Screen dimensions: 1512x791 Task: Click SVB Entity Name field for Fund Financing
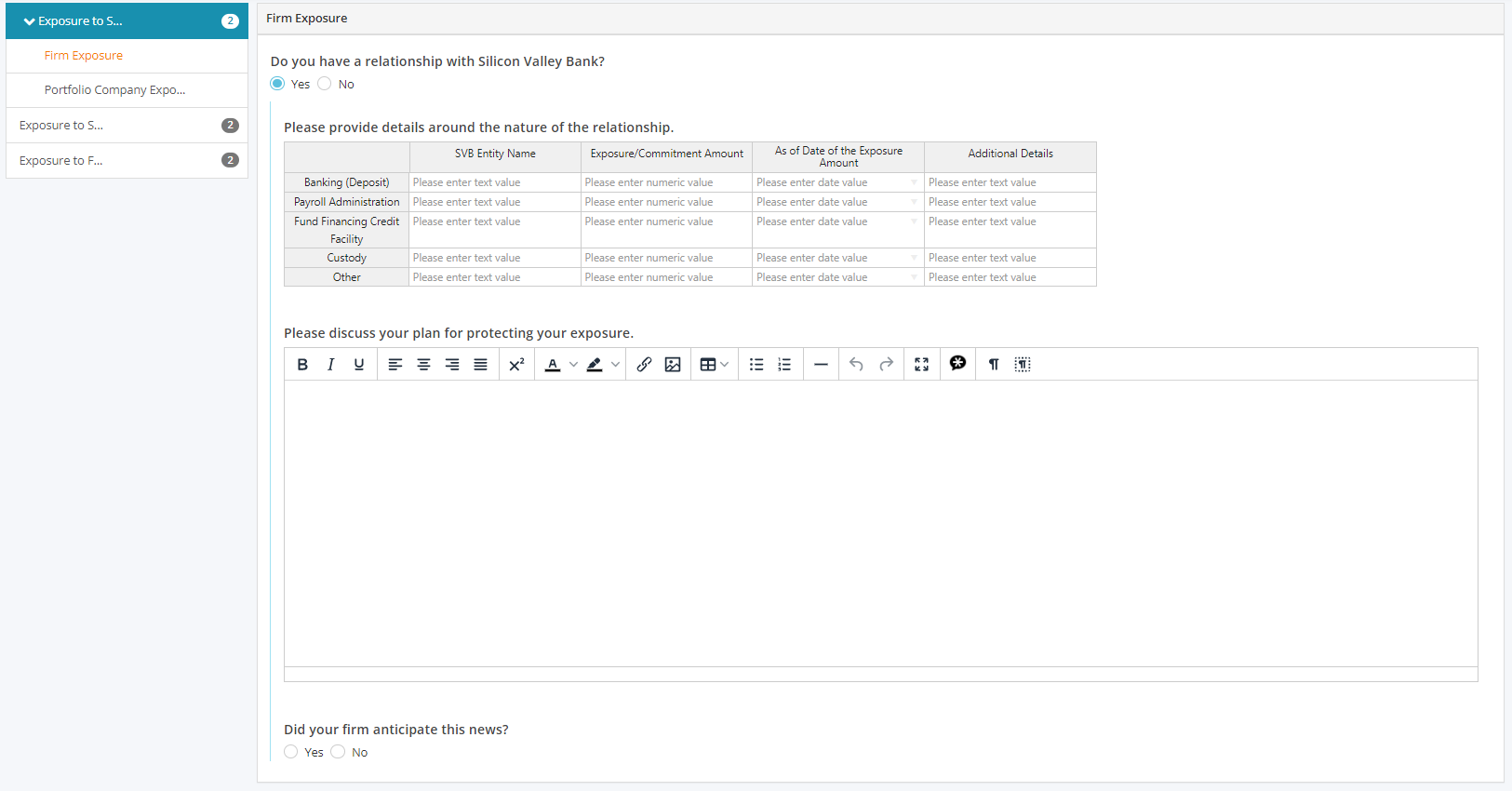click(x=495, y=230)
